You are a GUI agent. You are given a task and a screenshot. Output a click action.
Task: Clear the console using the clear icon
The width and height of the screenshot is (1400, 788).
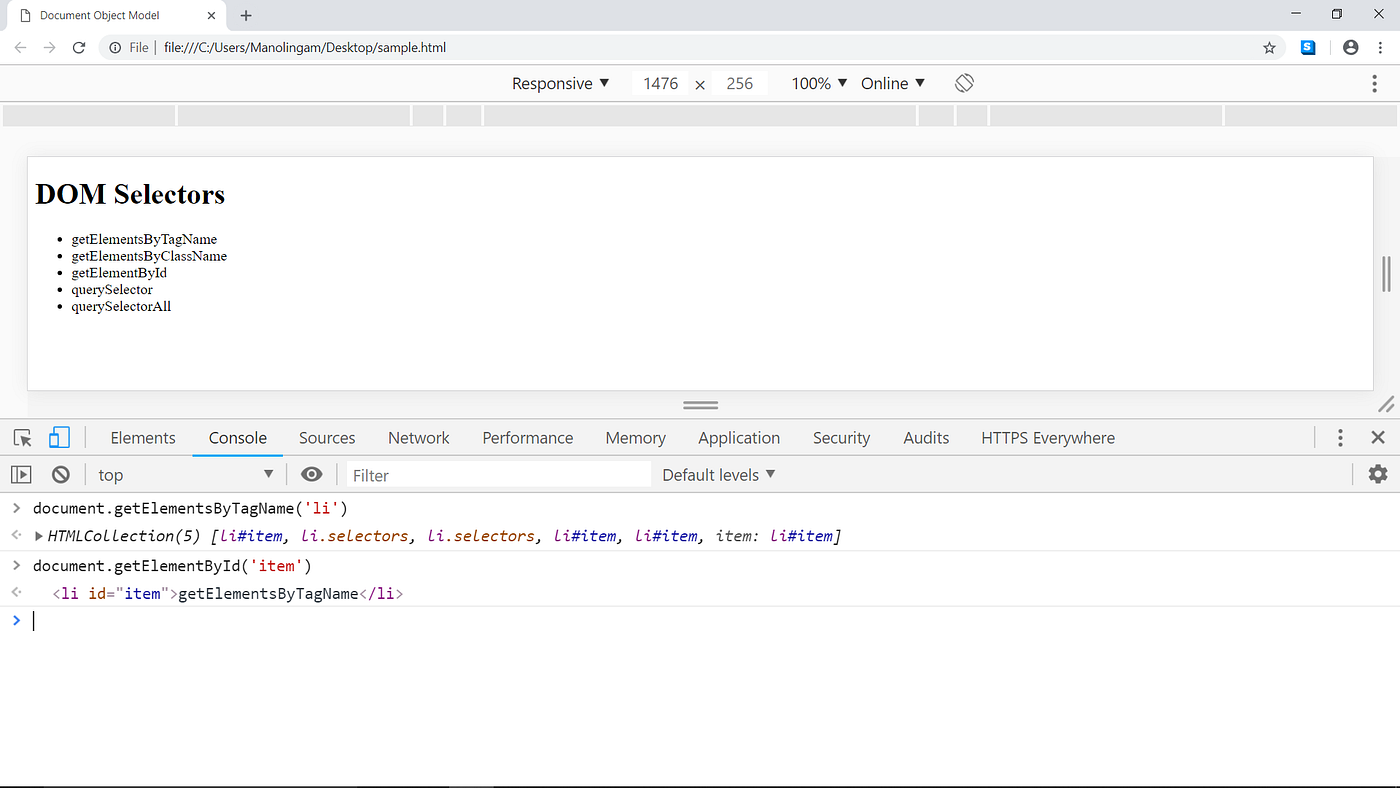[x=60, y=474]
